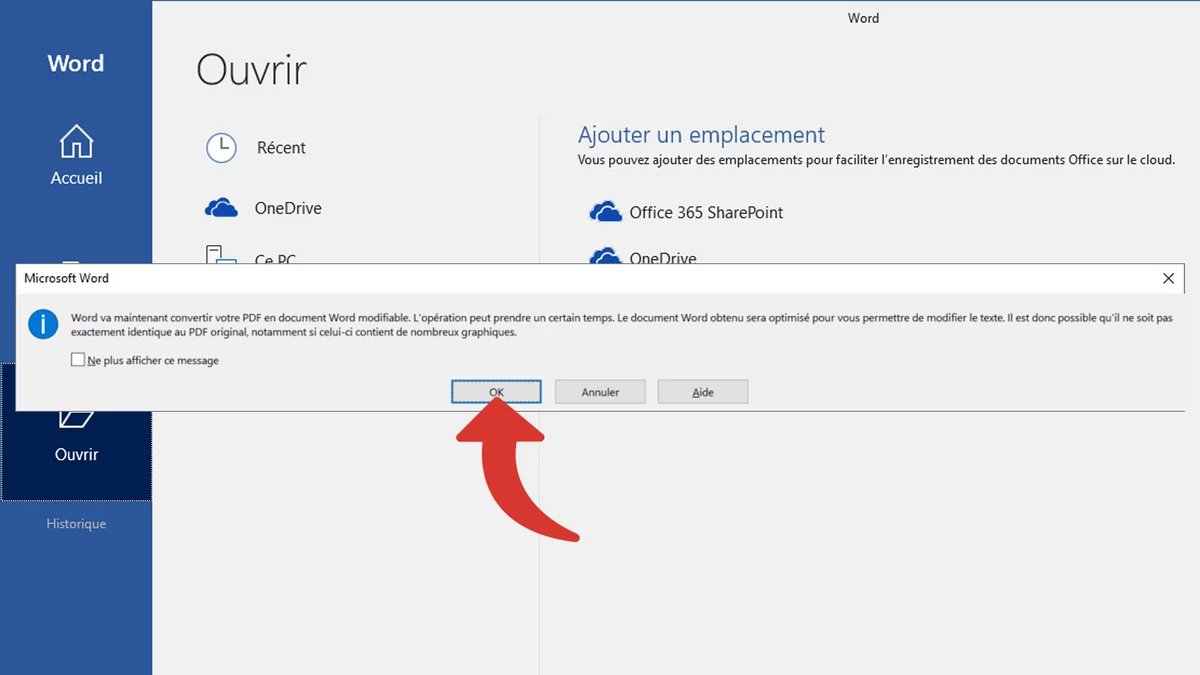The height and width of the screenshot is (675, 1200).
Task: Click the Ouvrir folder icon in sidebar
Action: tap(76, 418)
